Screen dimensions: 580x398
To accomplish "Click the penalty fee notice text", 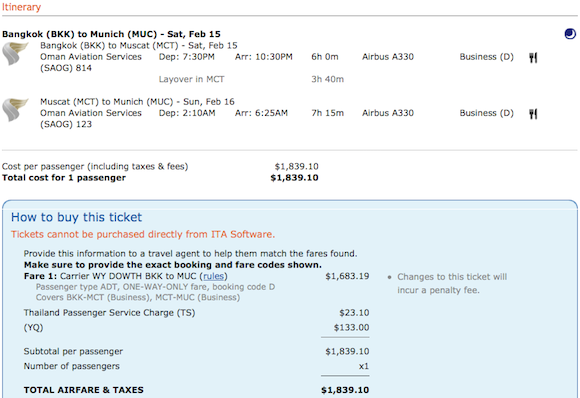I will point(452,283).
